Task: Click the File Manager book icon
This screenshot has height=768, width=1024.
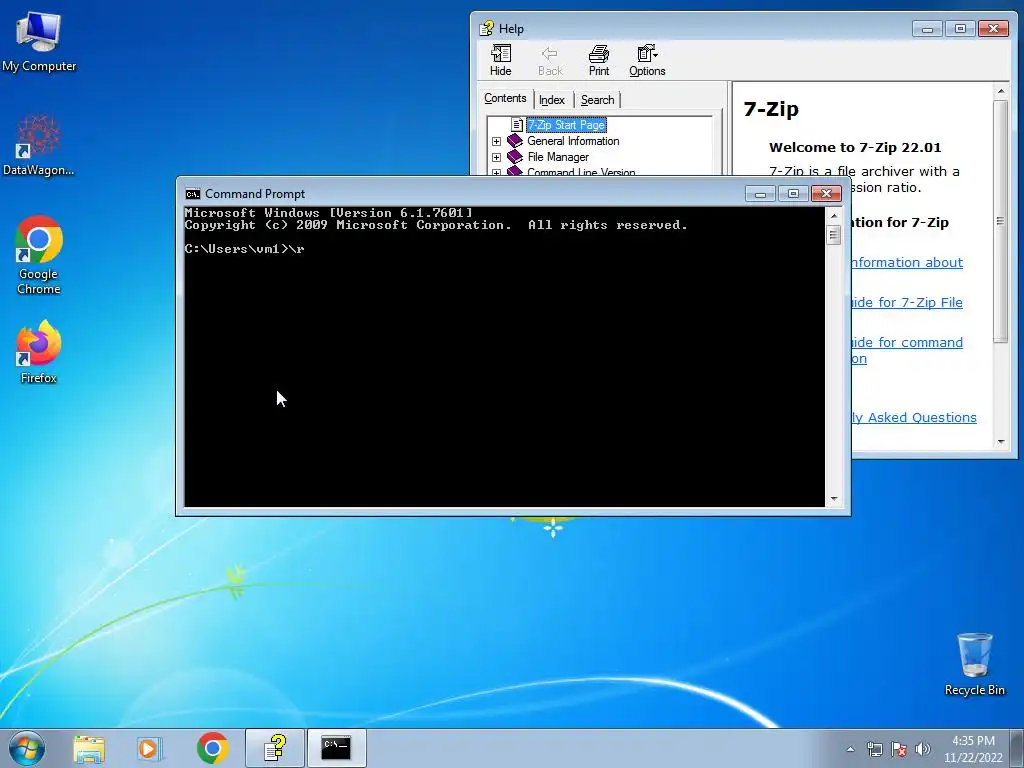Action: point(515,157)
